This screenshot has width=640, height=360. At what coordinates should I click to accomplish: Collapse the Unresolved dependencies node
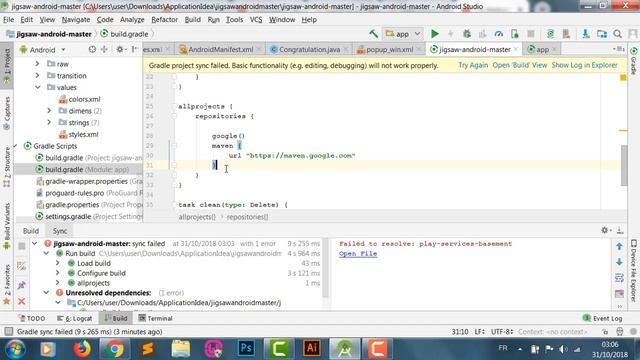coord(47,293)
